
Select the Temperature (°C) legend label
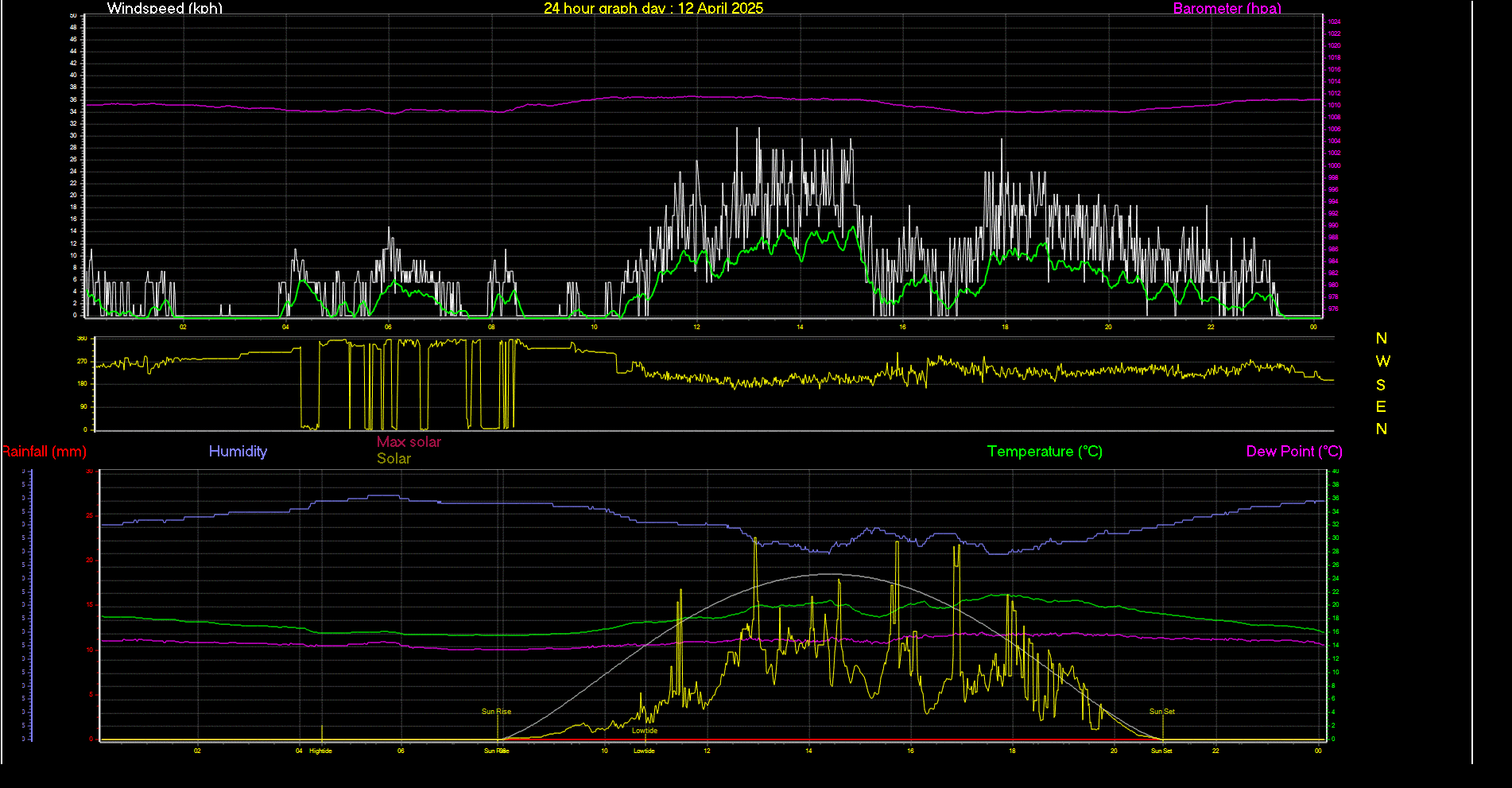(1044, 452)
